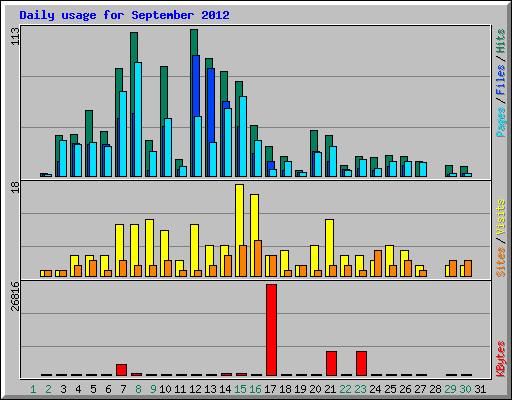Click the chart title 'Daily usage for September 2012'
This screenshot has width=512, height=400.
tap(124, 16)
